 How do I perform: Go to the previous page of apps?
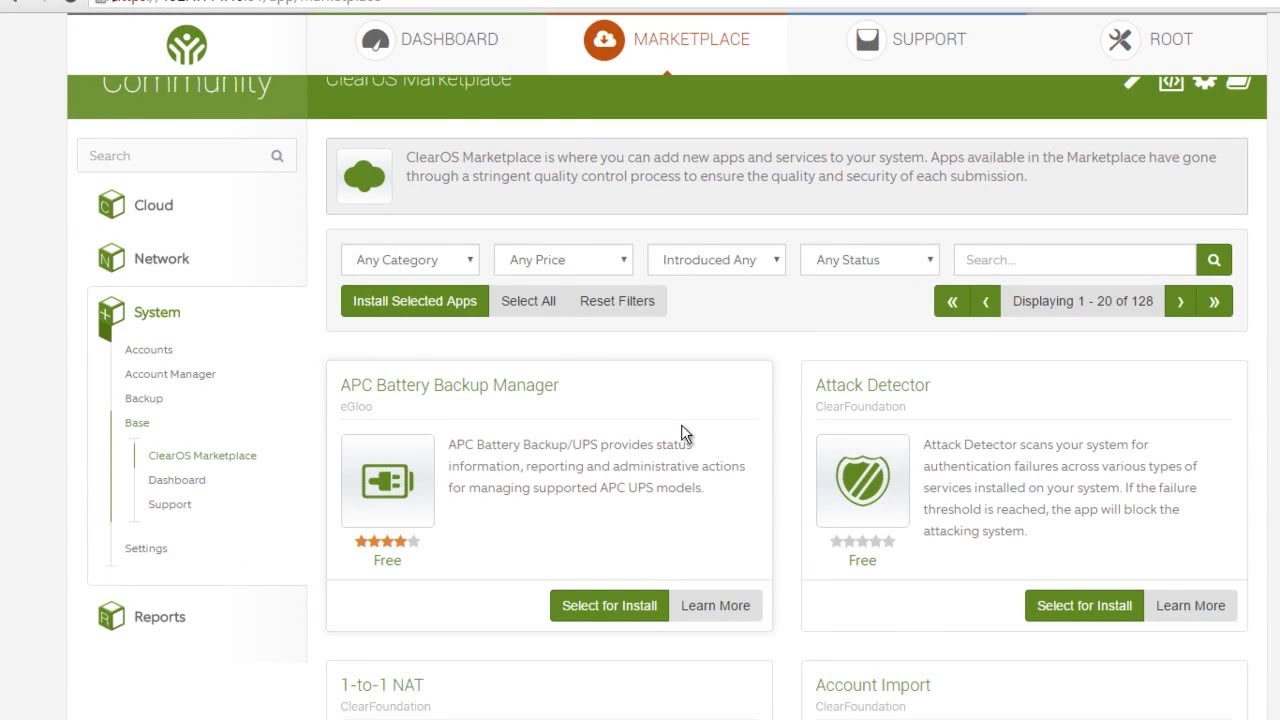[x=985, y=301]
